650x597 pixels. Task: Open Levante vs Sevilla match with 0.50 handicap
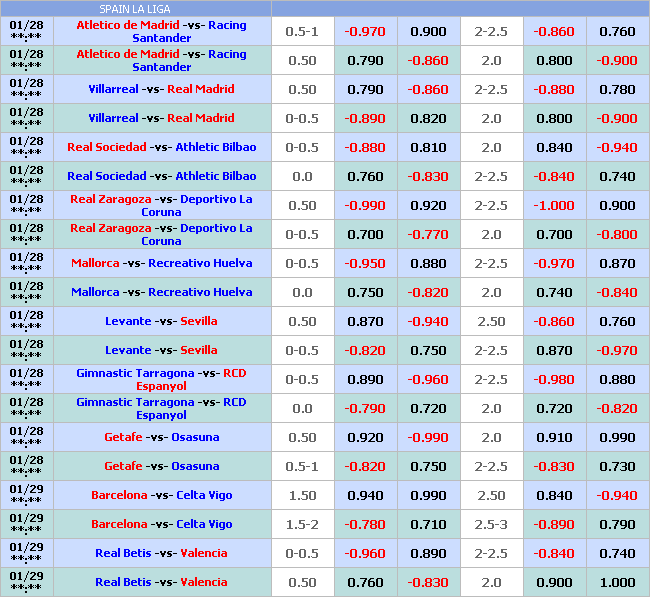[161, 321]
